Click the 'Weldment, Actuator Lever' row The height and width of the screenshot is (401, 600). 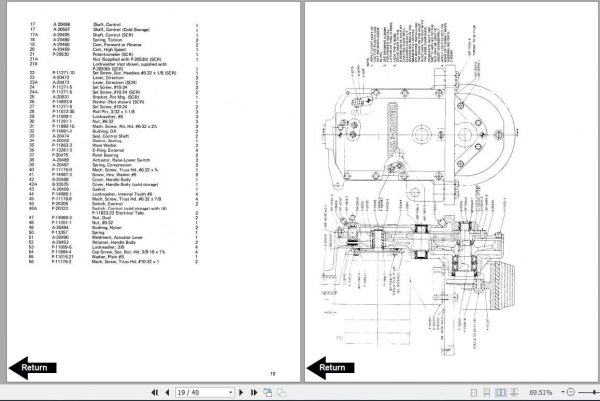[x=113, y=237]
